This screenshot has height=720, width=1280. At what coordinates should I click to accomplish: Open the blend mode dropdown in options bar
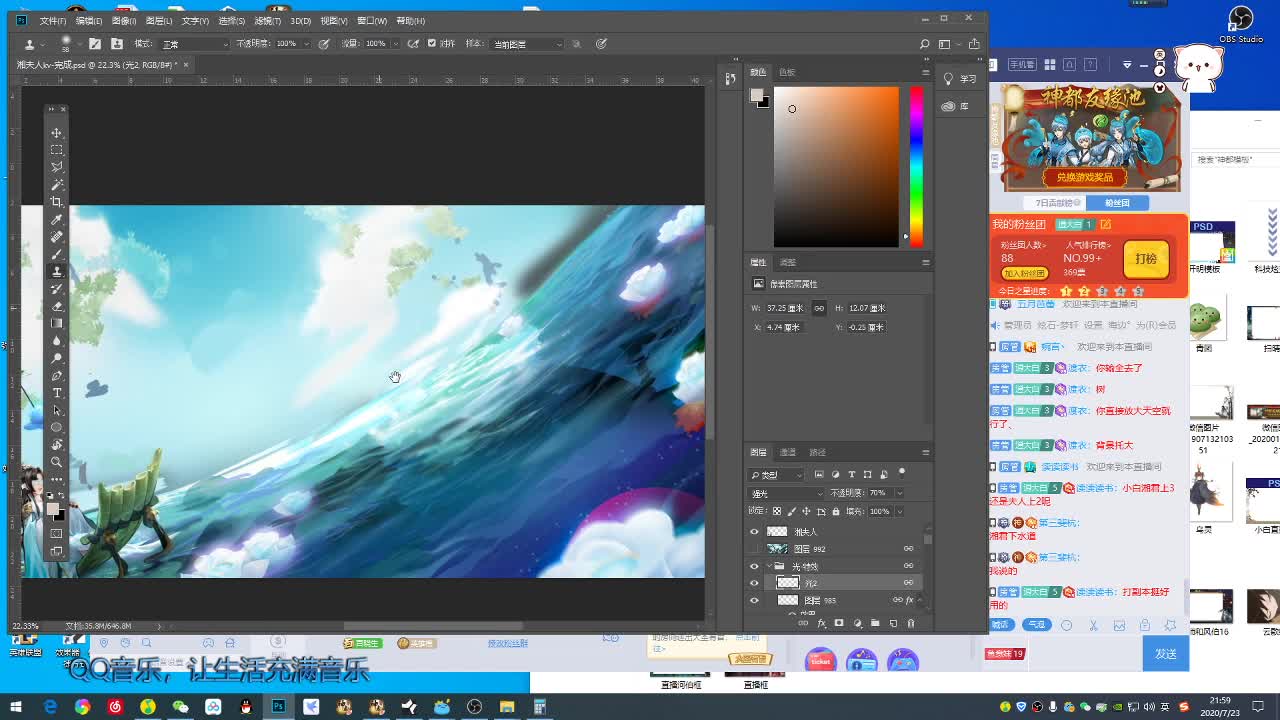[195, 44]
